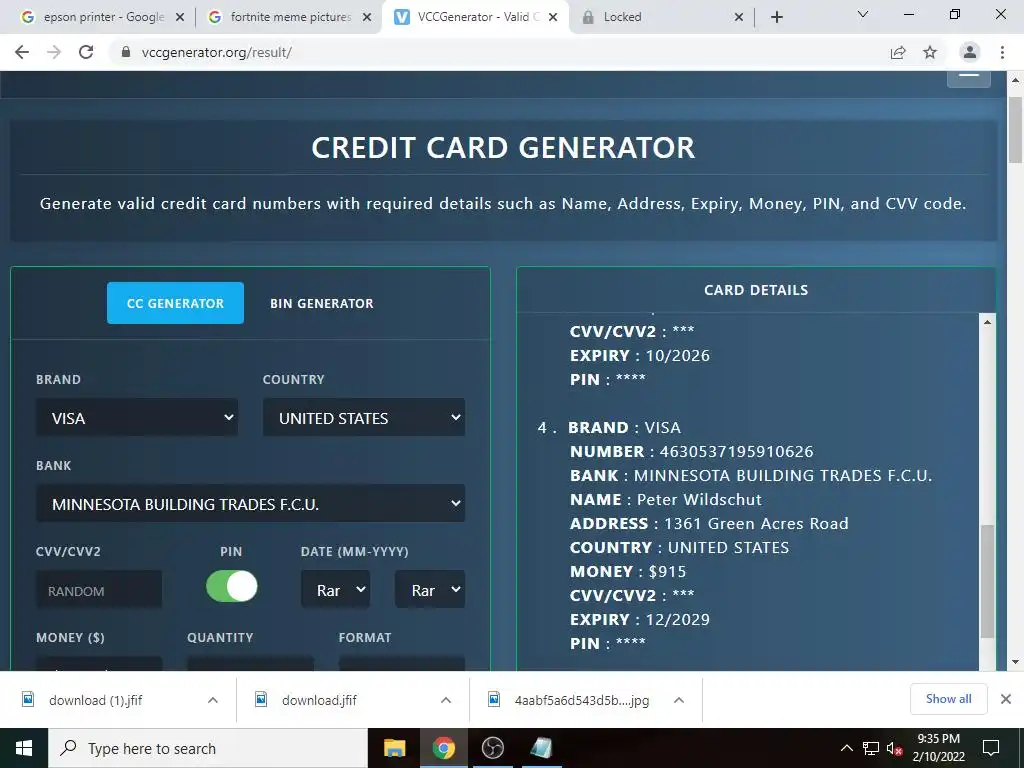
Task: Click the MONEY value $915
Action: point(667,571)
